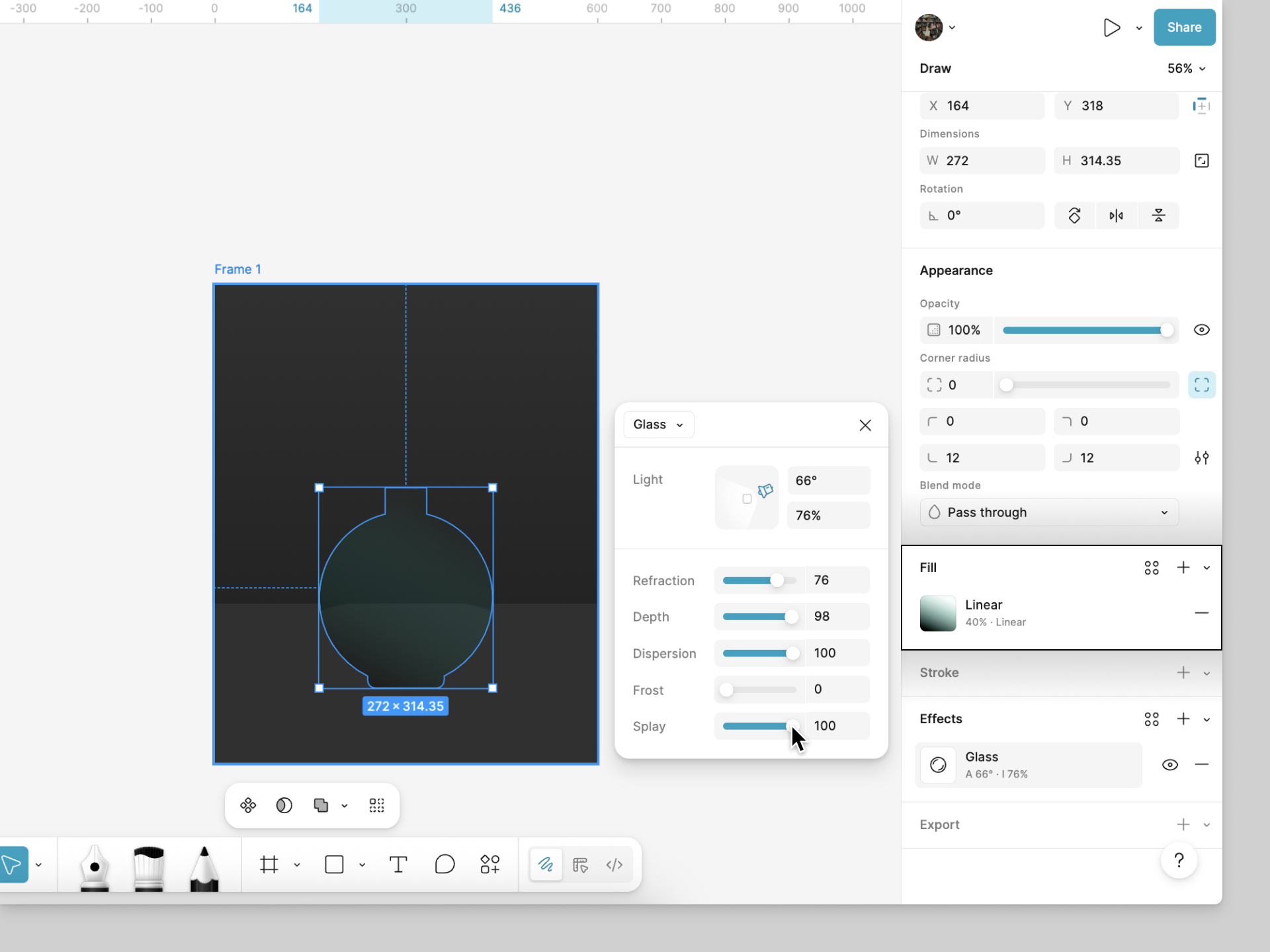1270x952 pixels.
Task: Click the Refraction value field
Action: (x=837, y=580)
